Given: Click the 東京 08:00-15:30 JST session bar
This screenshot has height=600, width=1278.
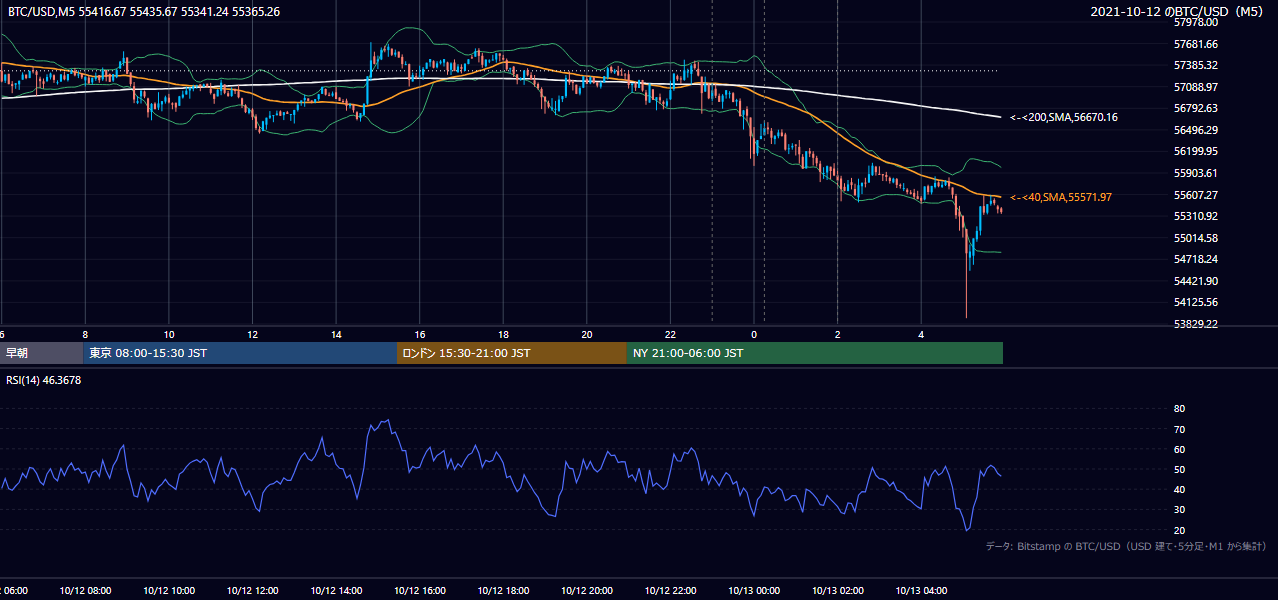Looking at the screenshot, I should click(240, 353).
